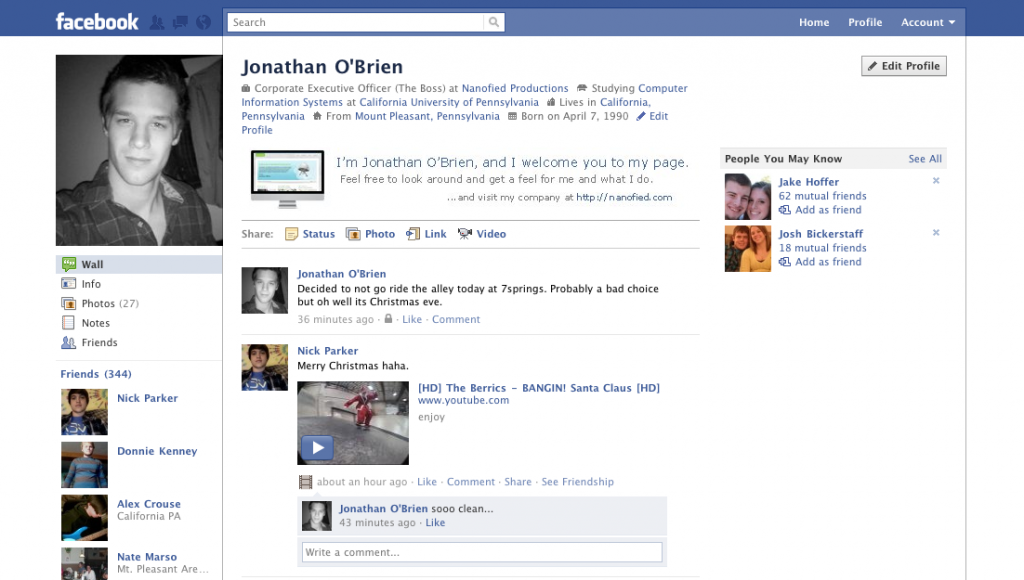Open the friend requests icon
1024x580 pixels.
coord(158,21)
